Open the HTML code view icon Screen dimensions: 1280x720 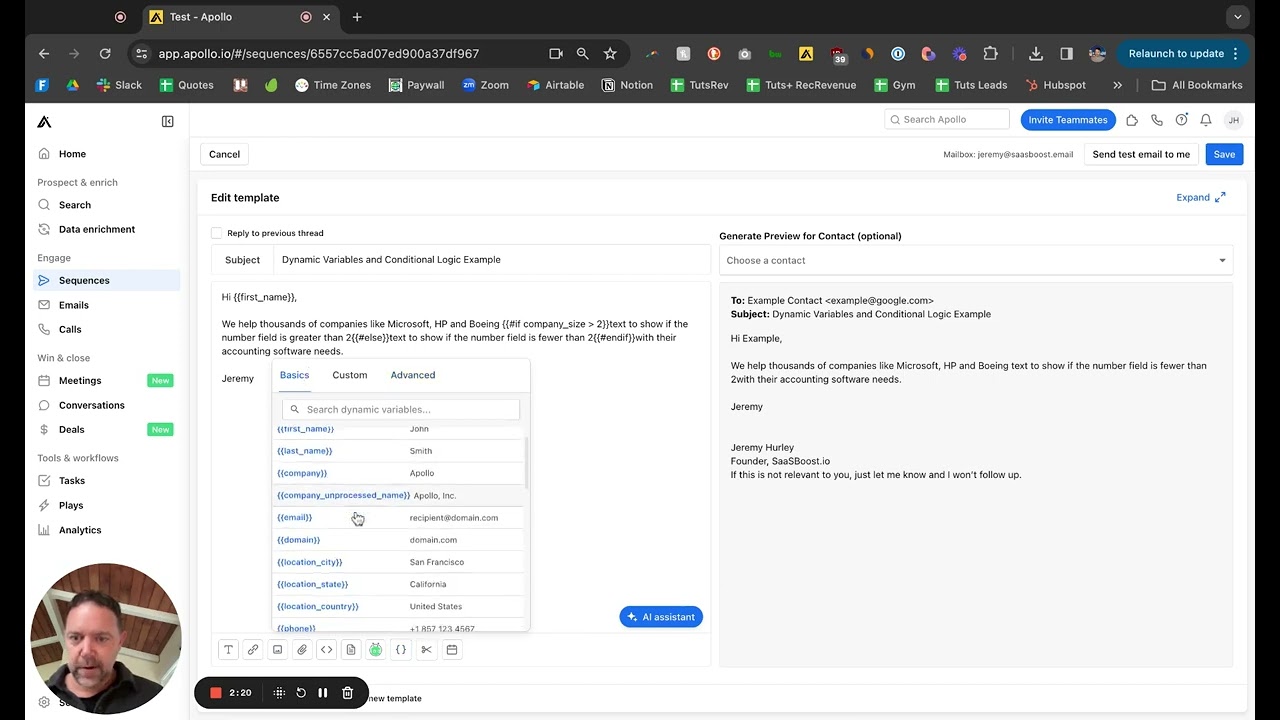click(326, 650)
